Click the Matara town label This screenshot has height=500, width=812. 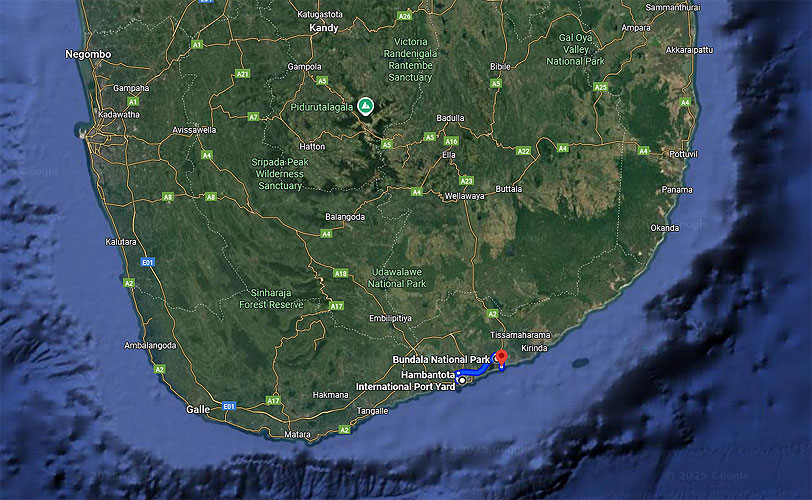pyautogui.click(x=297, y=435)
